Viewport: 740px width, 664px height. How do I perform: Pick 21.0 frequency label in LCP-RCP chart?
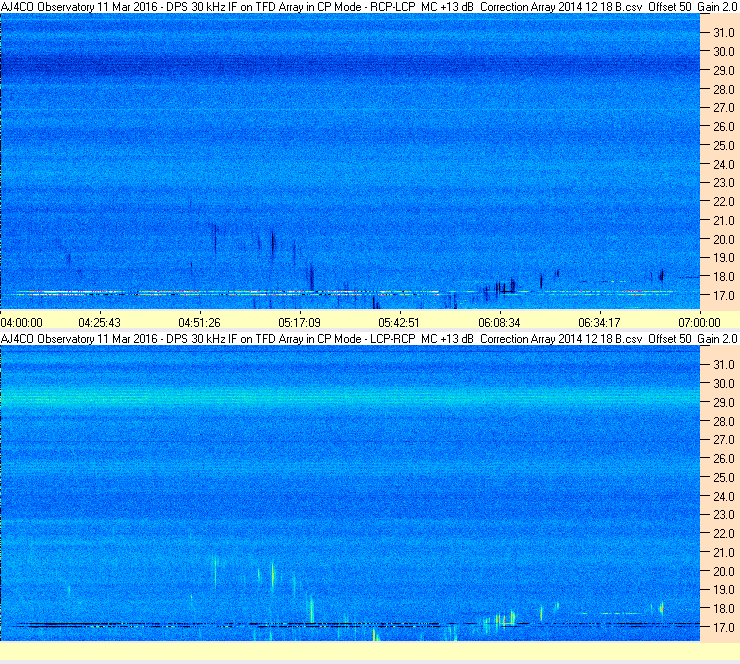click(x=723, y=553)
